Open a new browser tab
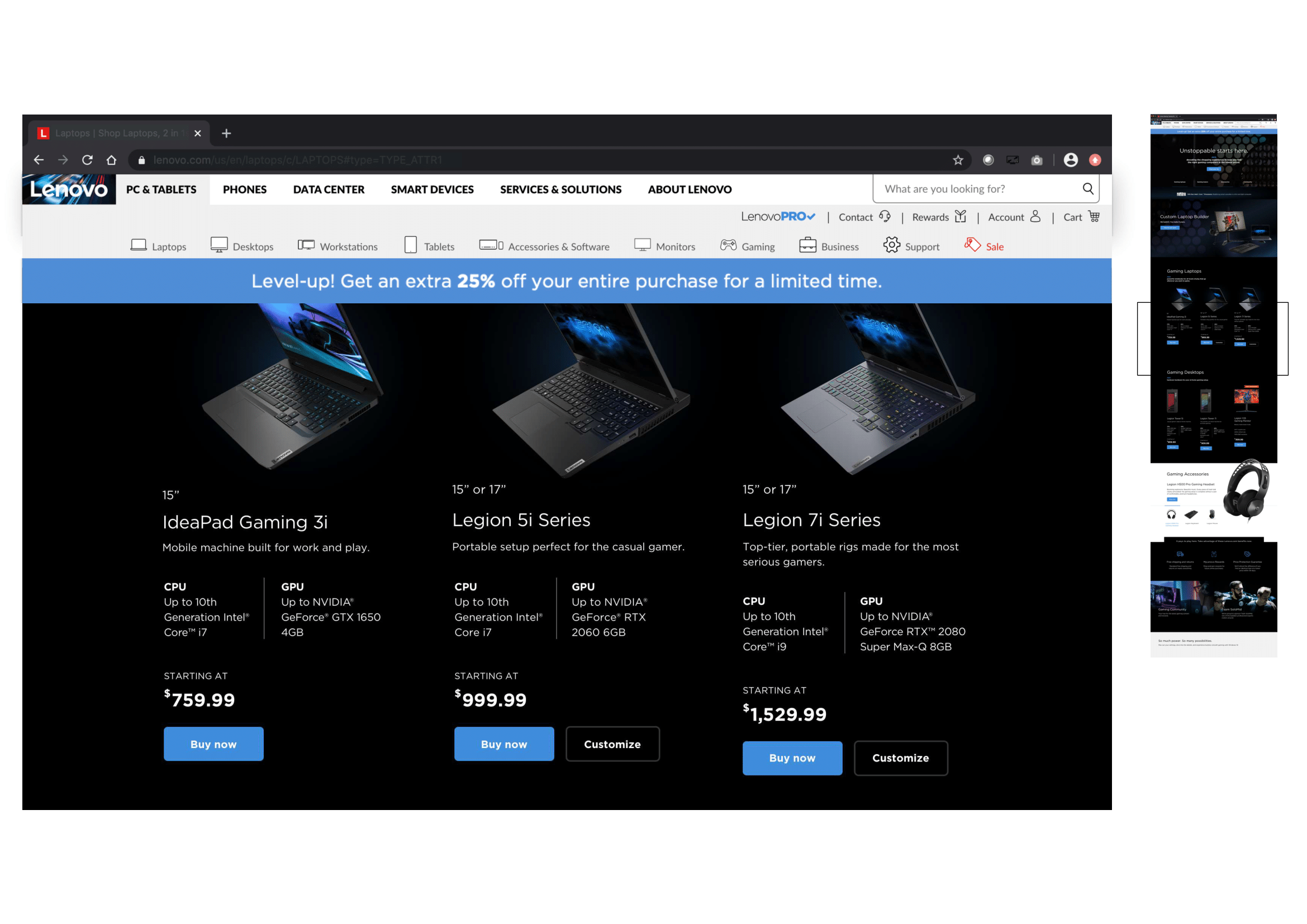The image size is (1307, 924). coord(226,133)
